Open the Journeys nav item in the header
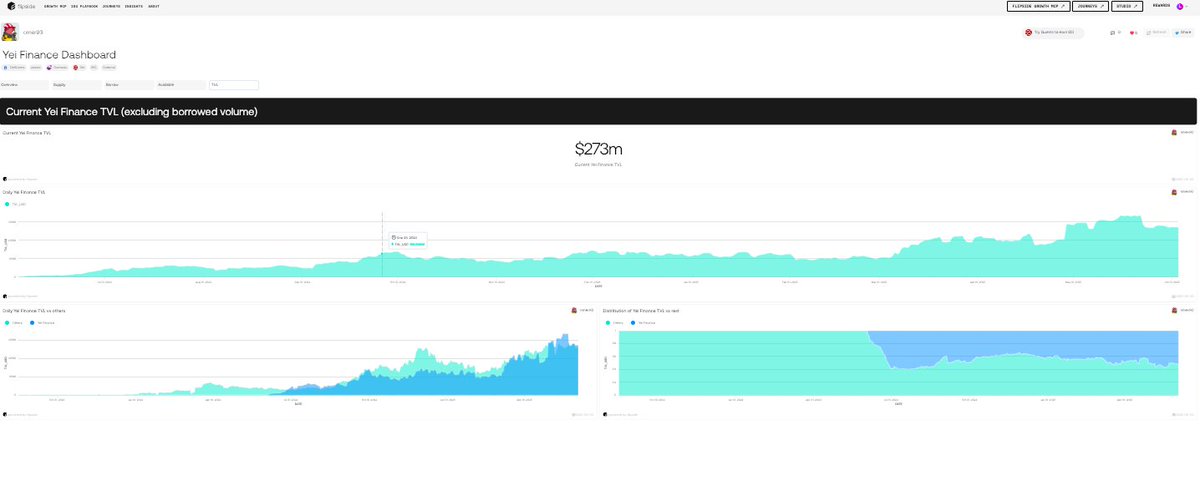 point(111,6)
